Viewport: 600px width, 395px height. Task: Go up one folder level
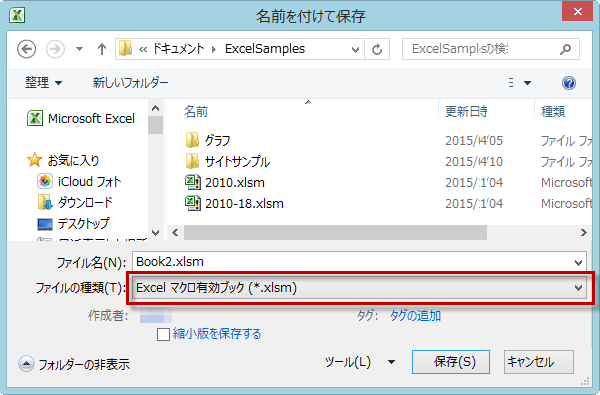pos(101,49)
